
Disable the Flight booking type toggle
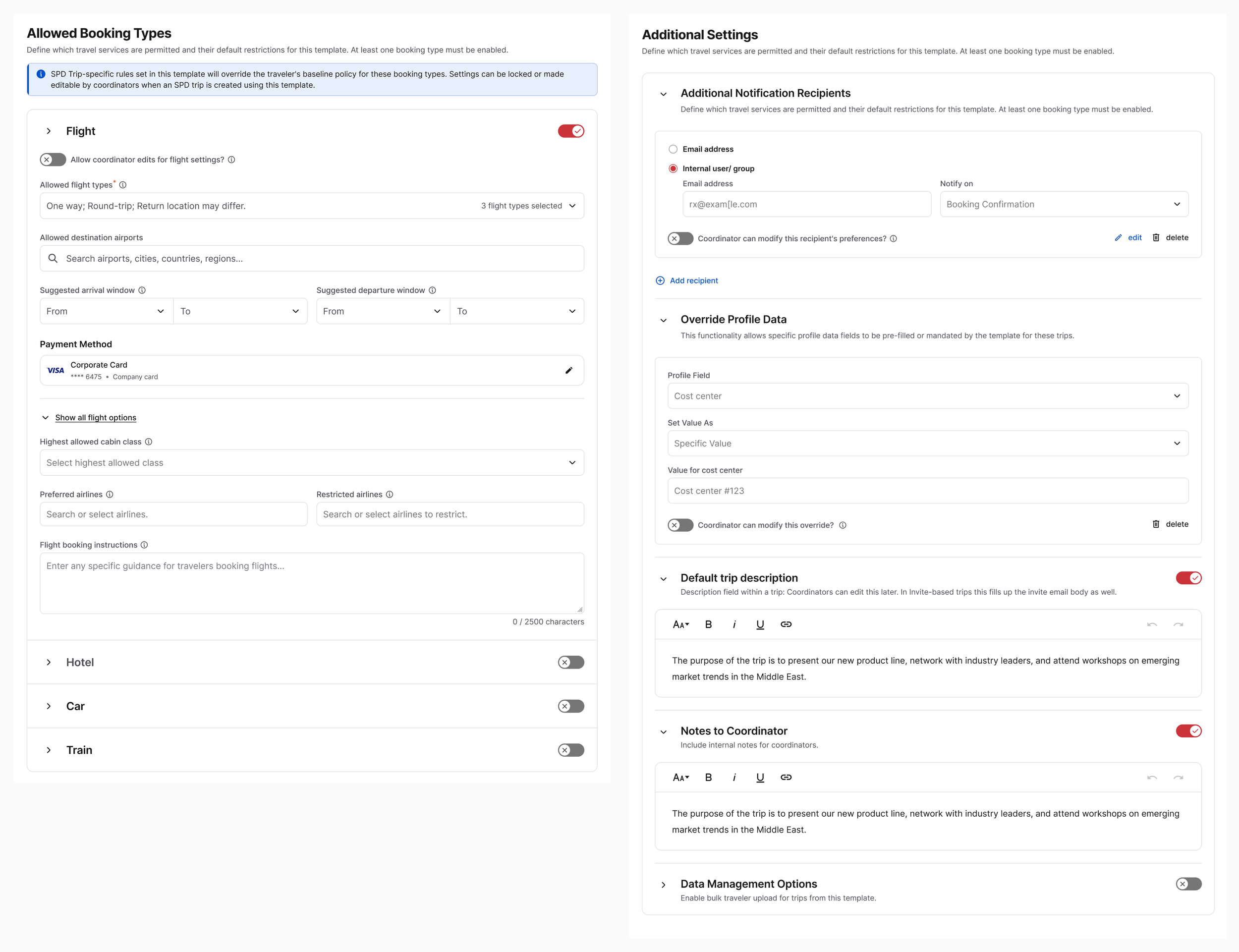tap(570, 131)
